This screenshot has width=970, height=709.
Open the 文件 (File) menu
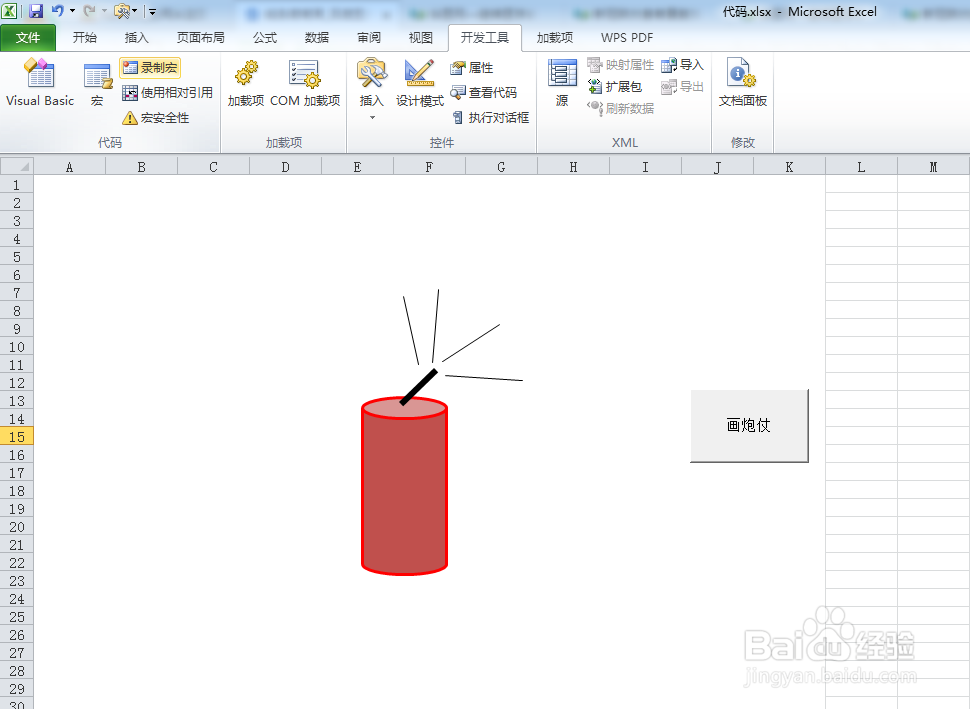(x=29, y=37)
